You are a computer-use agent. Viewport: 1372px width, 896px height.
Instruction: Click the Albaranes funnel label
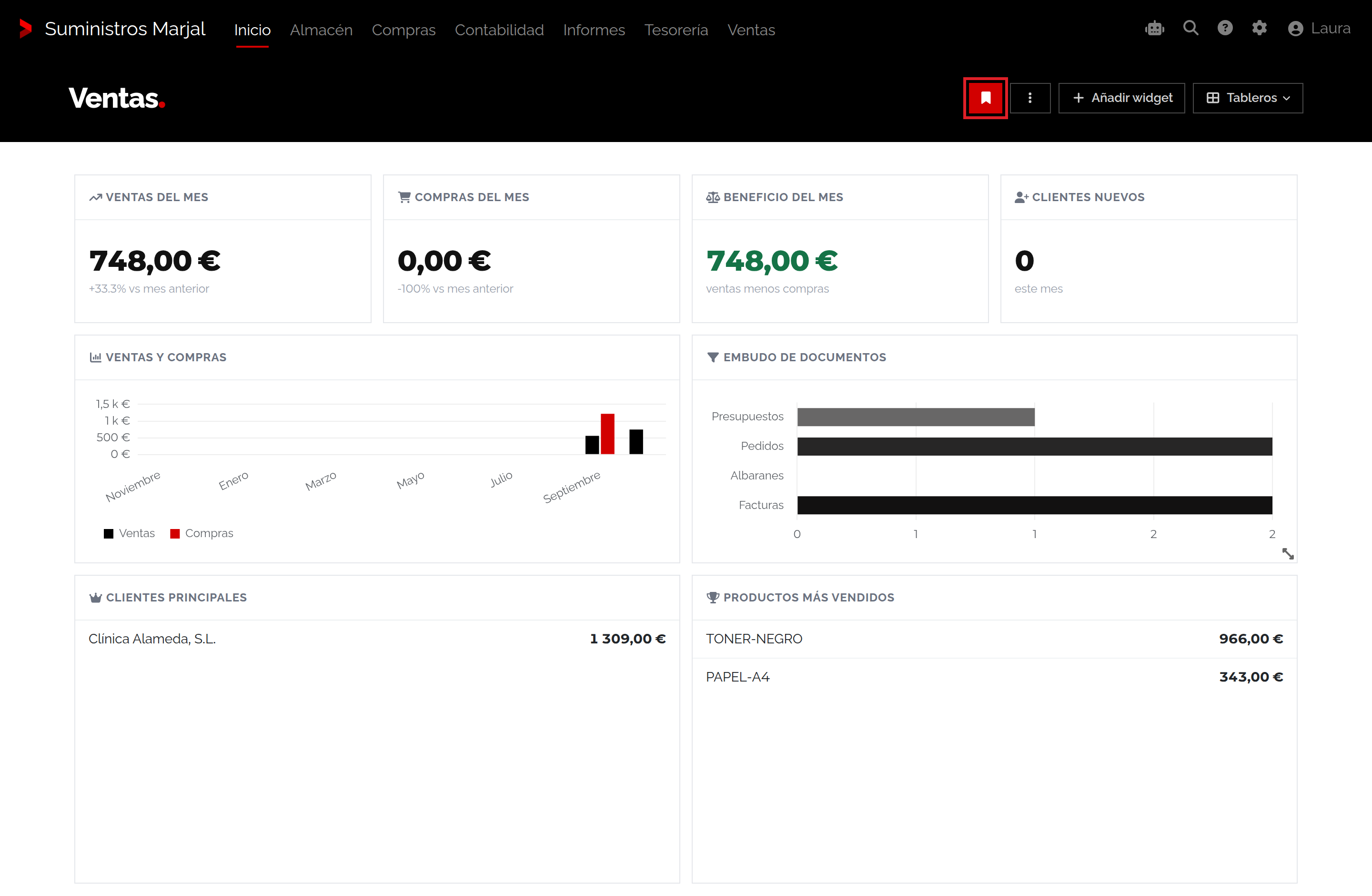[x=757, y=476]
